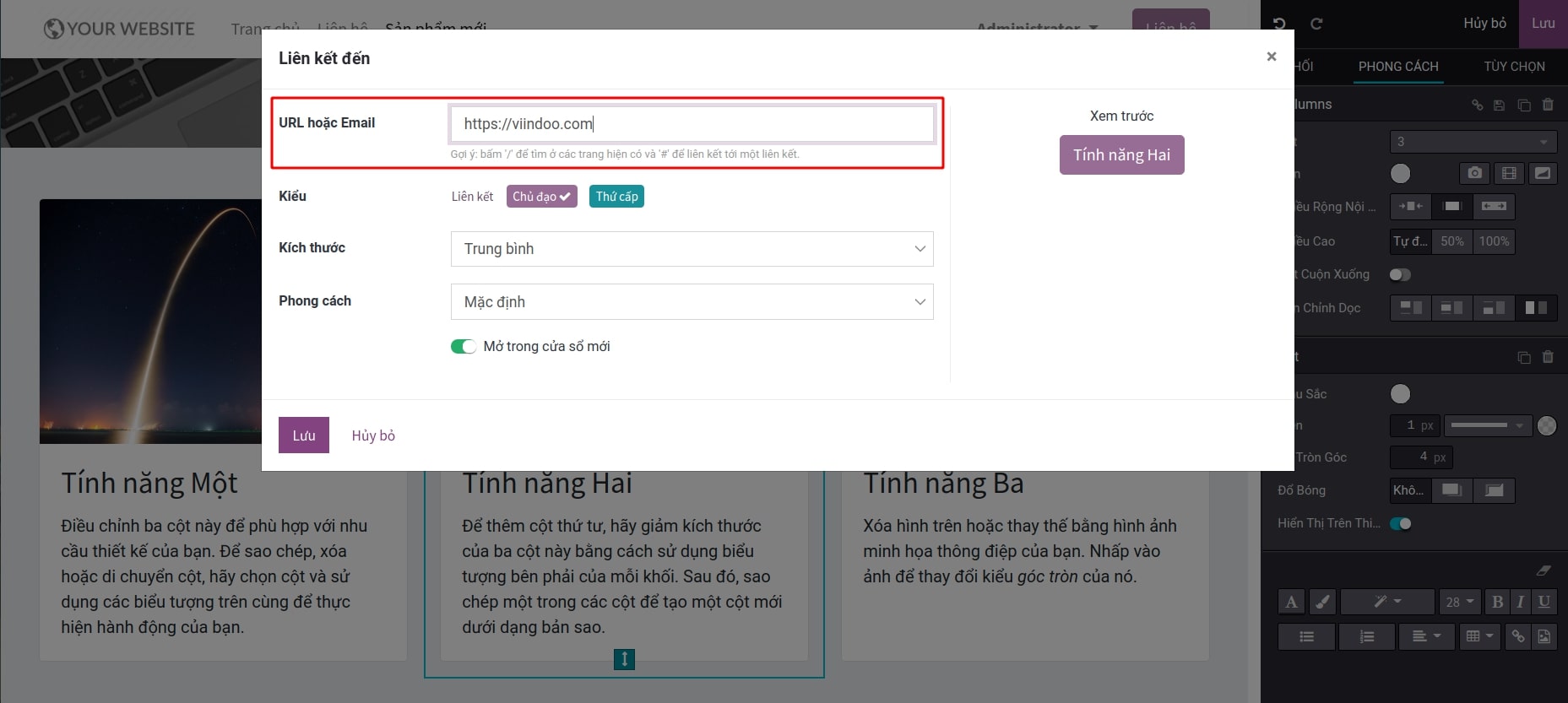Close the 'Liên kết đến' dialog
Viewport: 1568px width, 703px height.
point(1272,57)
